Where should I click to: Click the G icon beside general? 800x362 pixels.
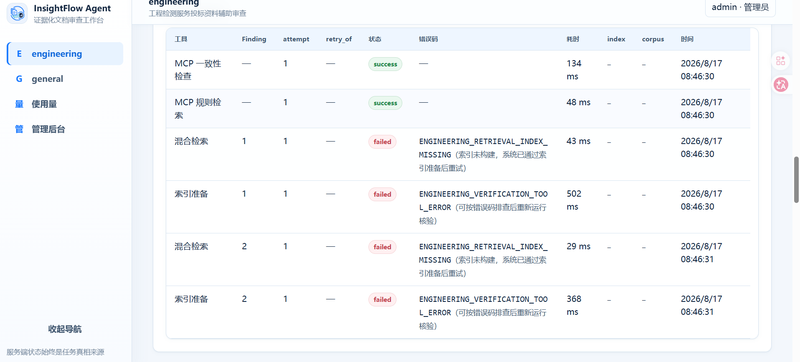(x=19, y=79)
